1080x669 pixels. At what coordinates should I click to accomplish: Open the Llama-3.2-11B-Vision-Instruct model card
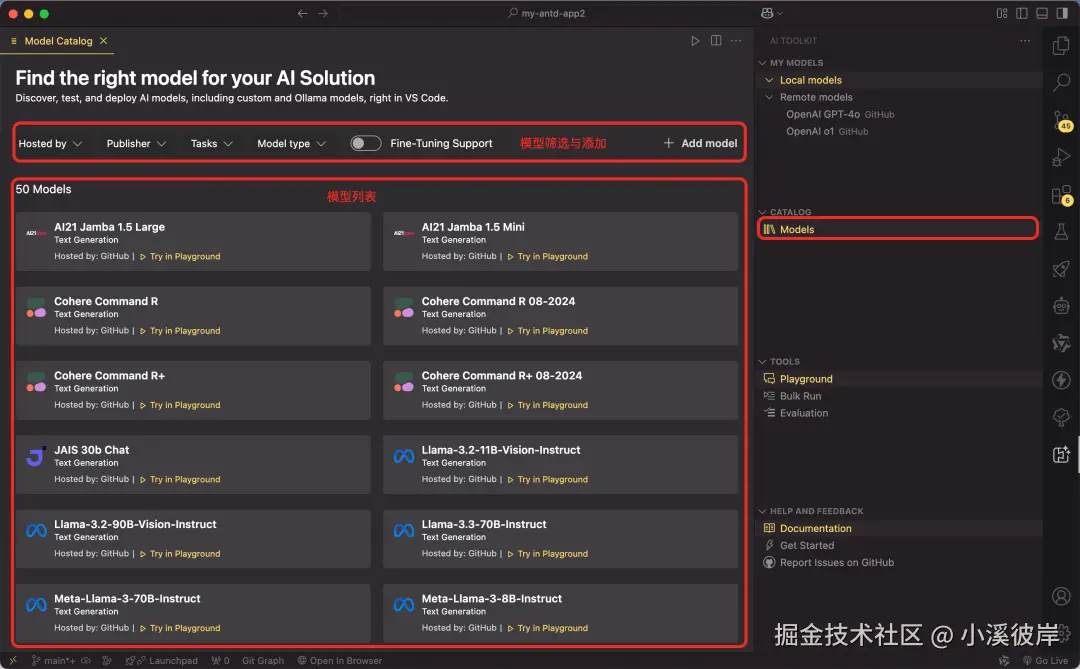(x=560, y=464)
